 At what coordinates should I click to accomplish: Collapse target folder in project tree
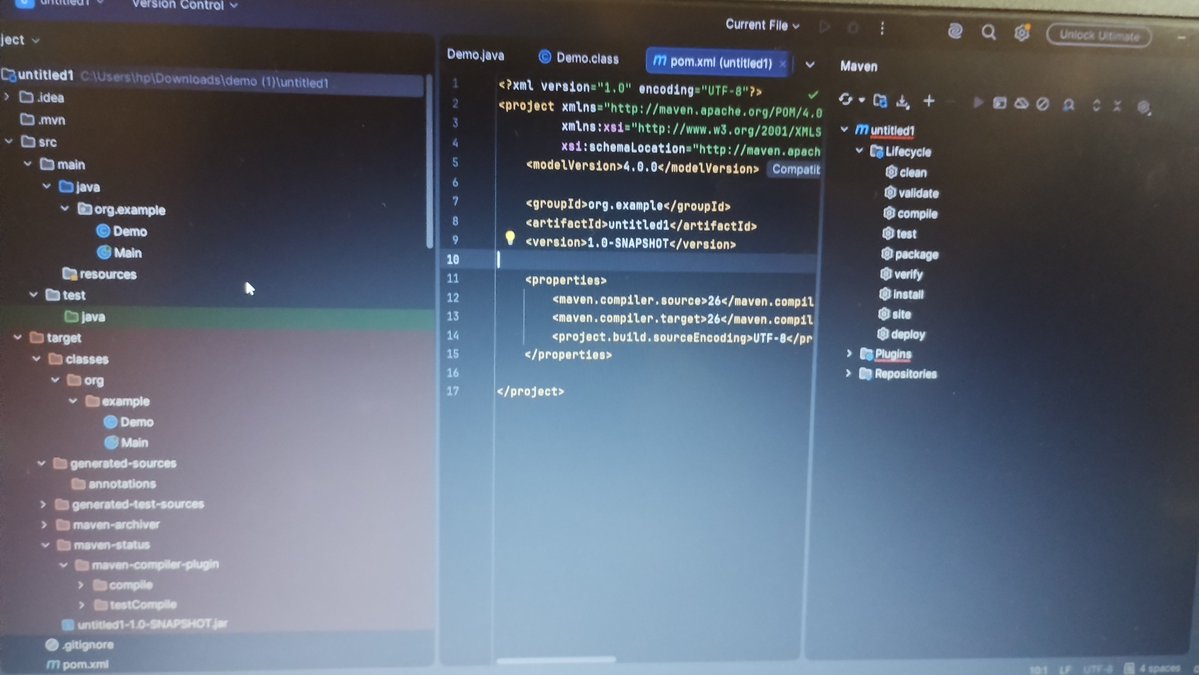(18, 337)
